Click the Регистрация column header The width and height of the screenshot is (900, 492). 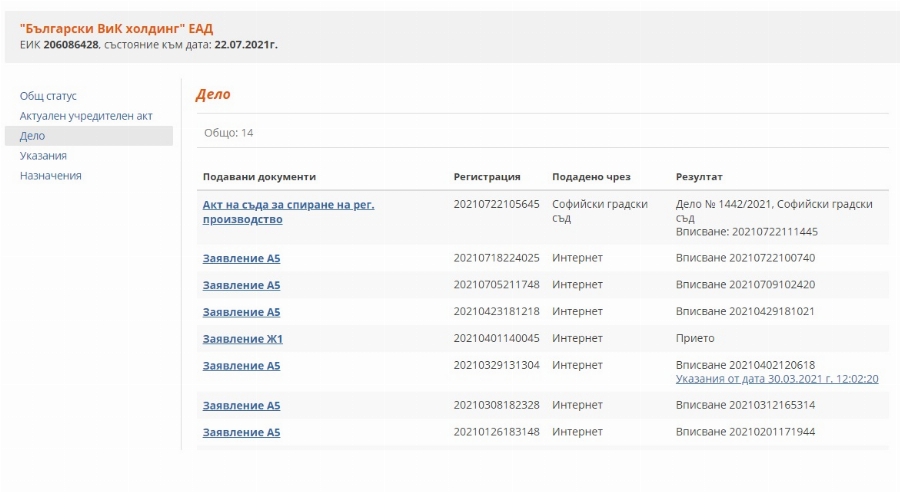pos(487,177)
